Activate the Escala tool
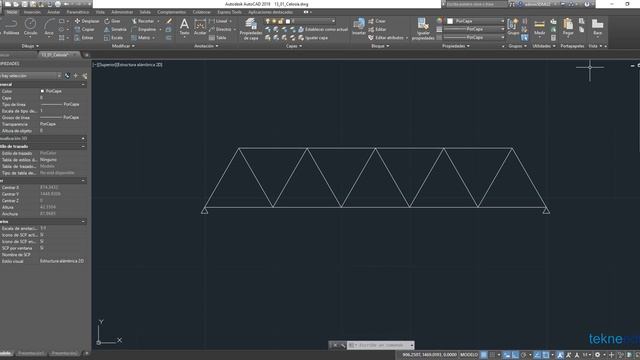Screen dimensions: 640x360 pos(113,38)
